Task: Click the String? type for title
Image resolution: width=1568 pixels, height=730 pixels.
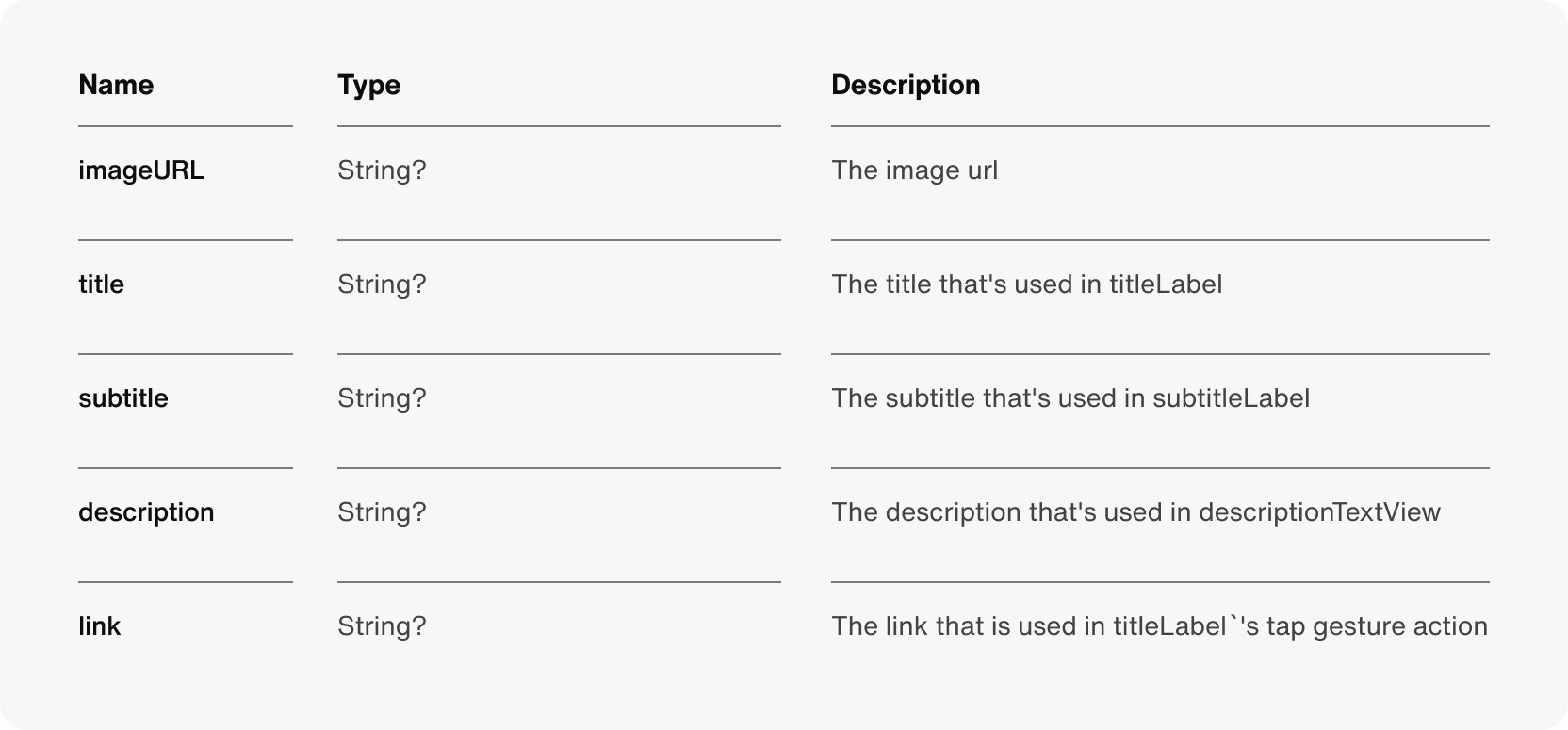Action: 382,284
